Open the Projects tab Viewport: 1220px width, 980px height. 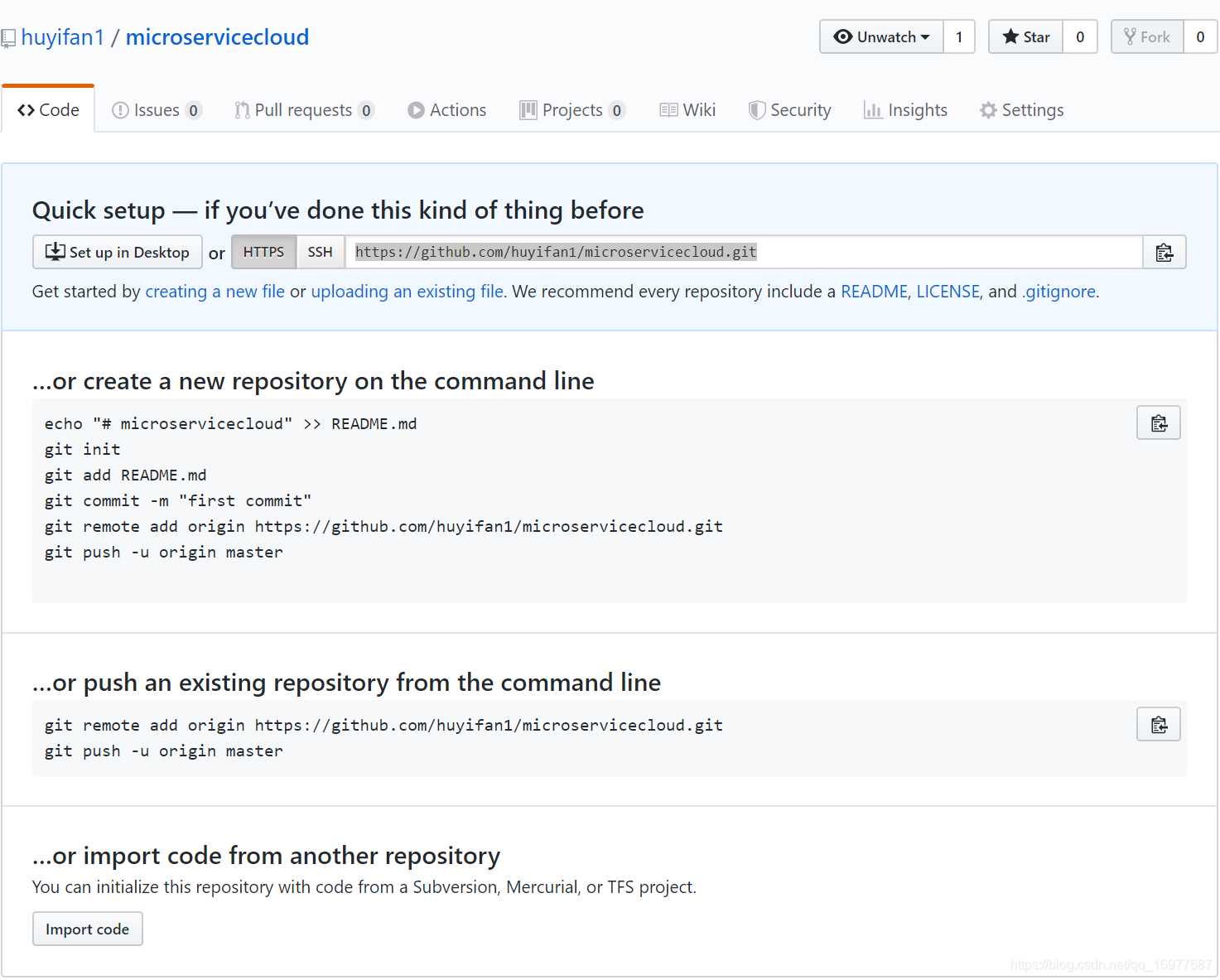[571, 110]
